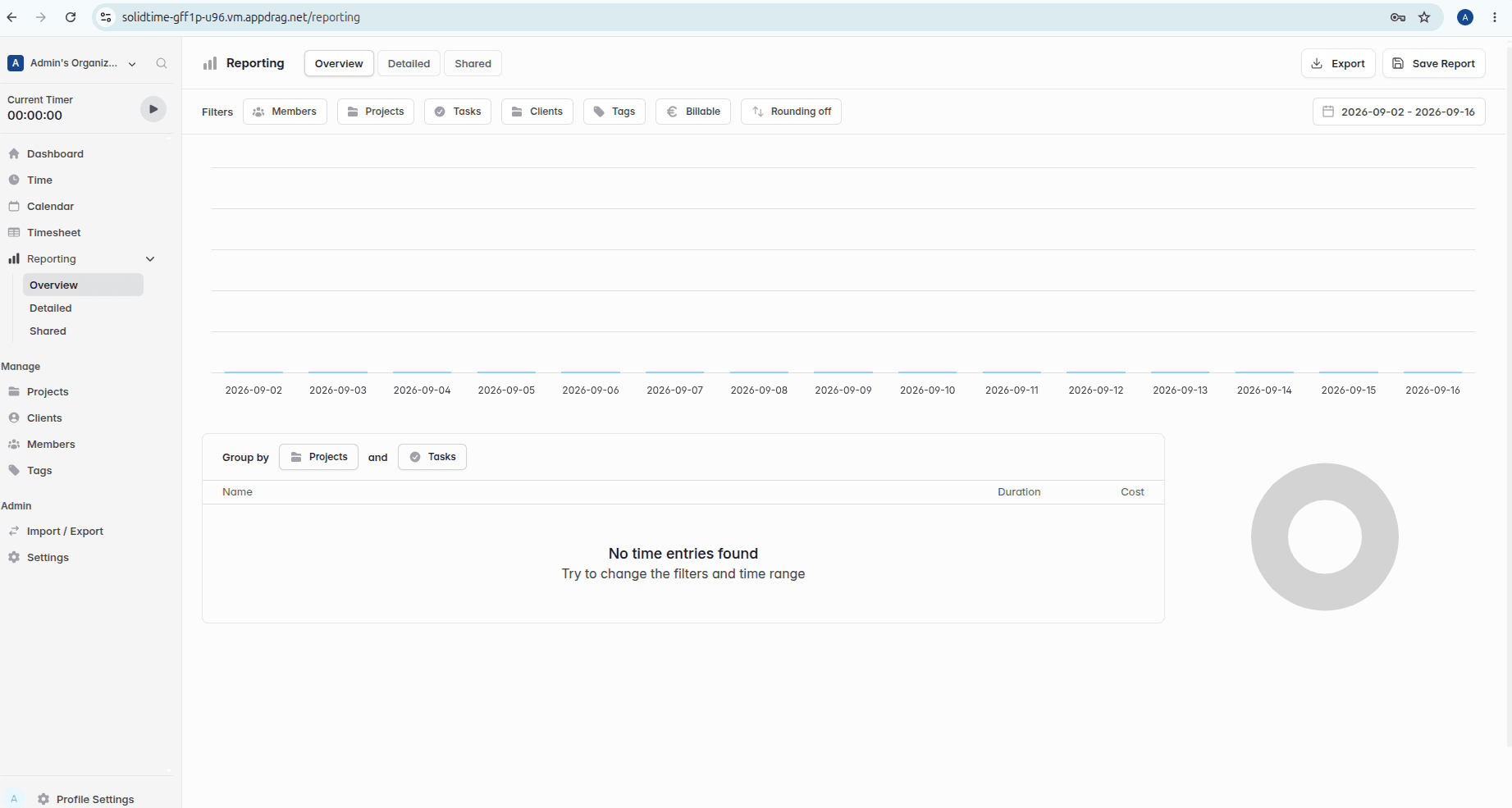Screen dimensions: 1512x808
Task: Open Projects under Manage in sidebar
Action: 48,391
